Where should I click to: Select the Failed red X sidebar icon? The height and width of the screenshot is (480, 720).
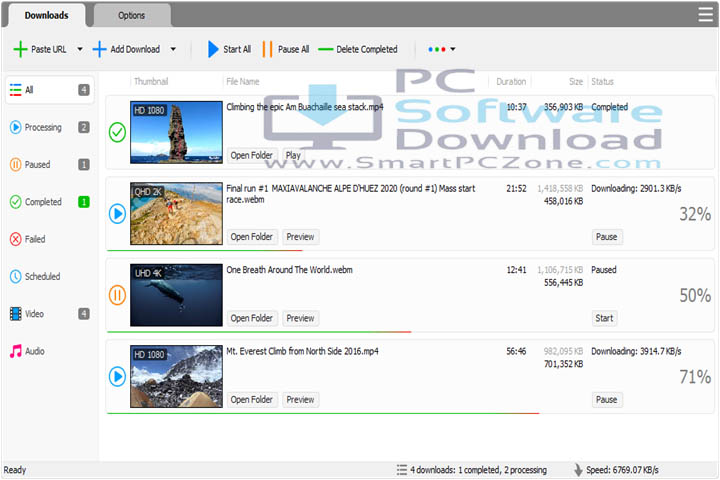[x=16, y=239]
